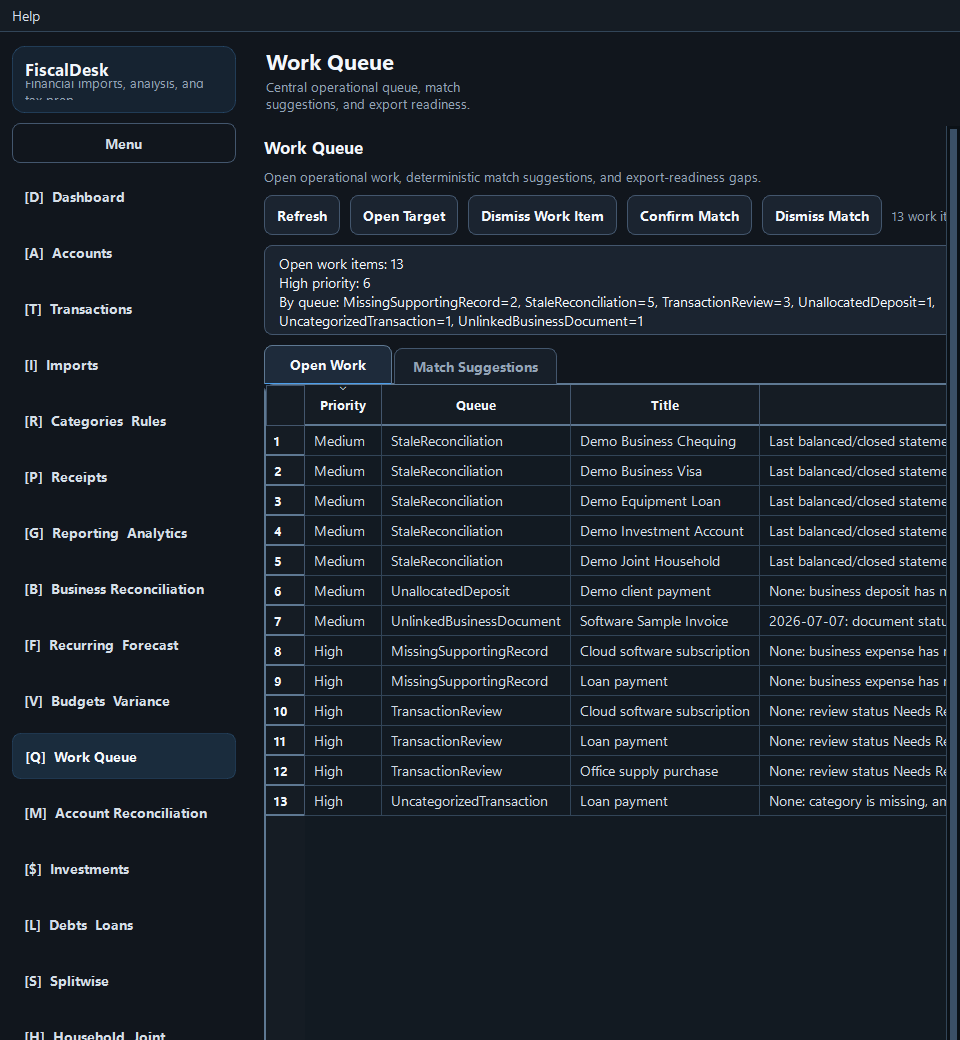Sort by the Title column header
The image size is (960, 1040).
click(x=665, y=405)
